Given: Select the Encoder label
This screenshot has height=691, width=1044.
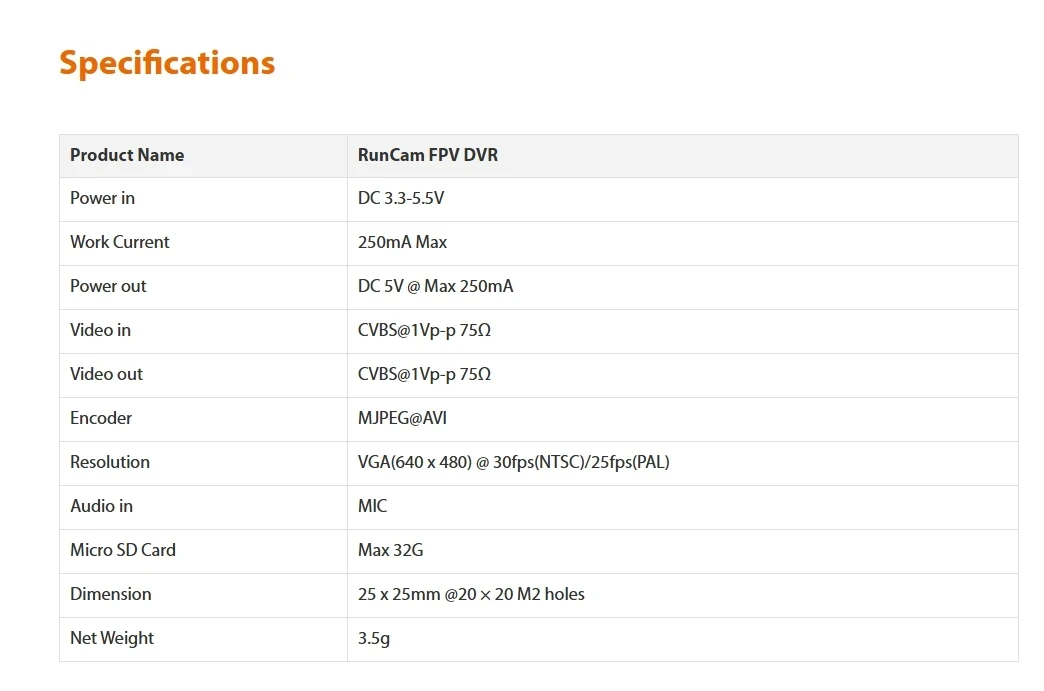Looking at the screenshot, I should click(x=101, y=418).
